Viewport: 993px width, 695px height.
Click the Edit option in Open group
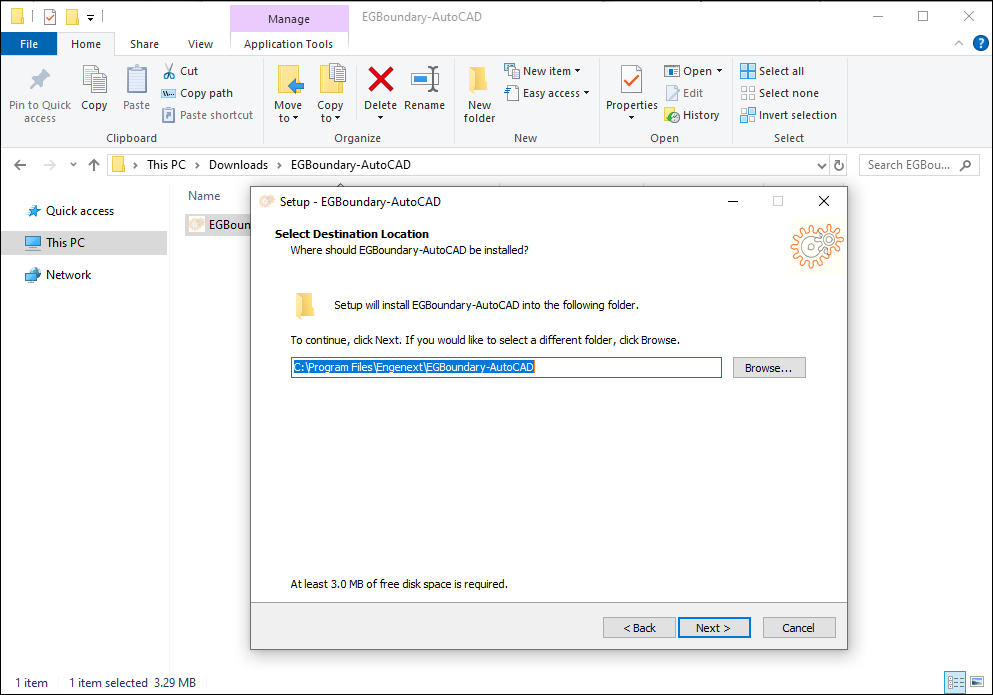click(x=685, y=93)
